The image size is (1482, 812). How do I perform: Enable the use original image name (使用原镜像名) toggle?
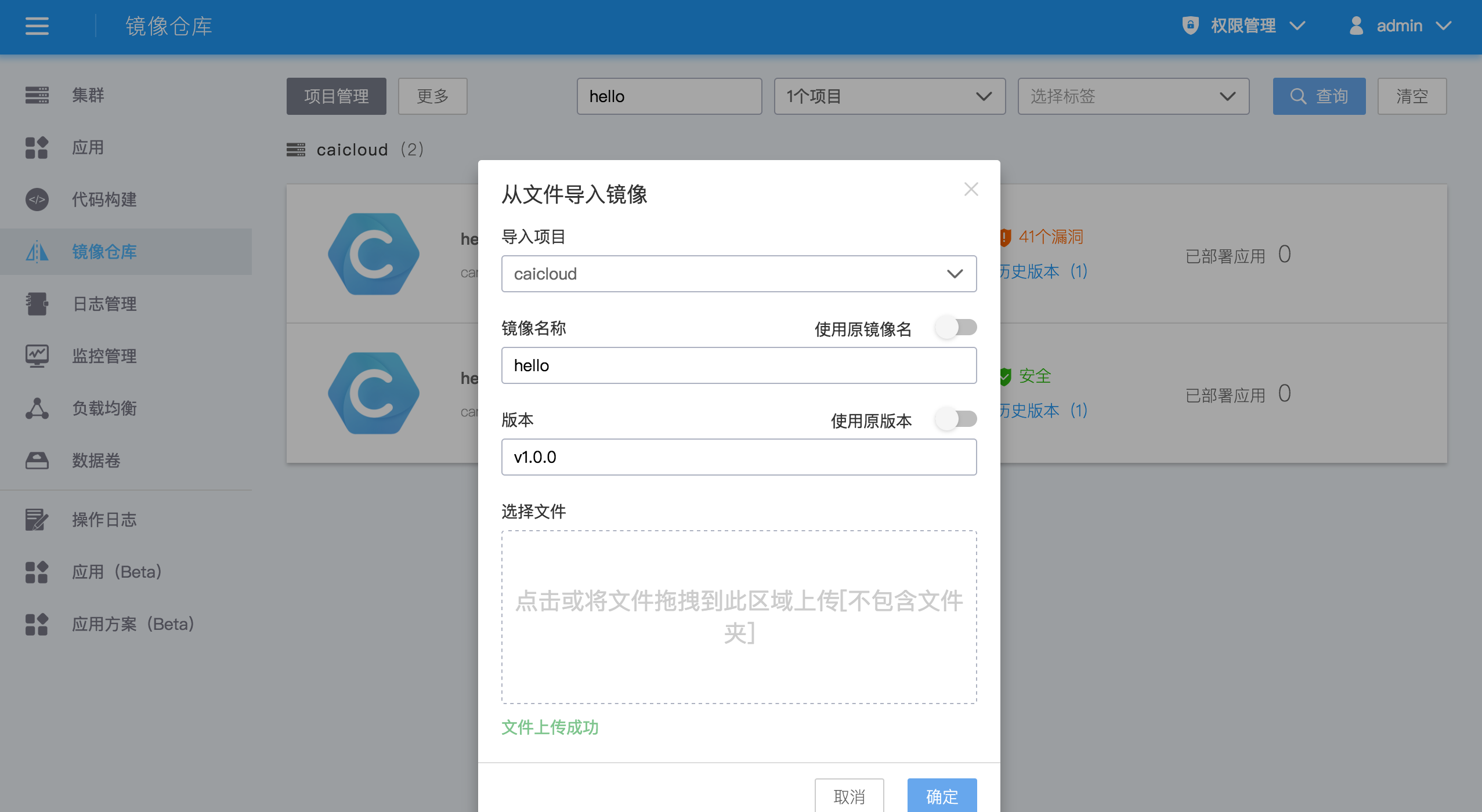point(956,328)
